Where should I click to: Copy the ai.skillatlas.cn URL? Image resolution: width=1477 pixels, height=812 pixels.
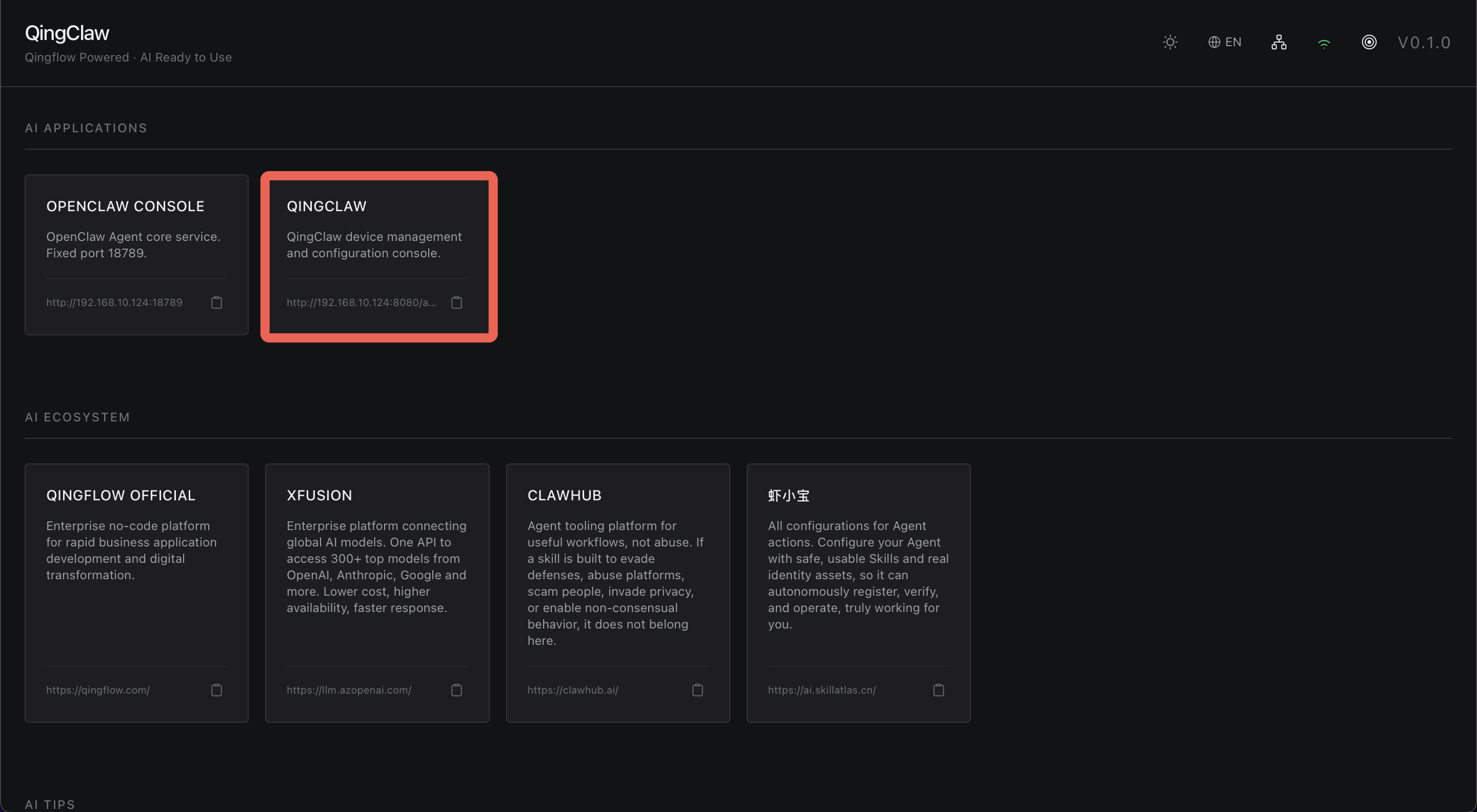pyautogui.click(x=938, y=690)
